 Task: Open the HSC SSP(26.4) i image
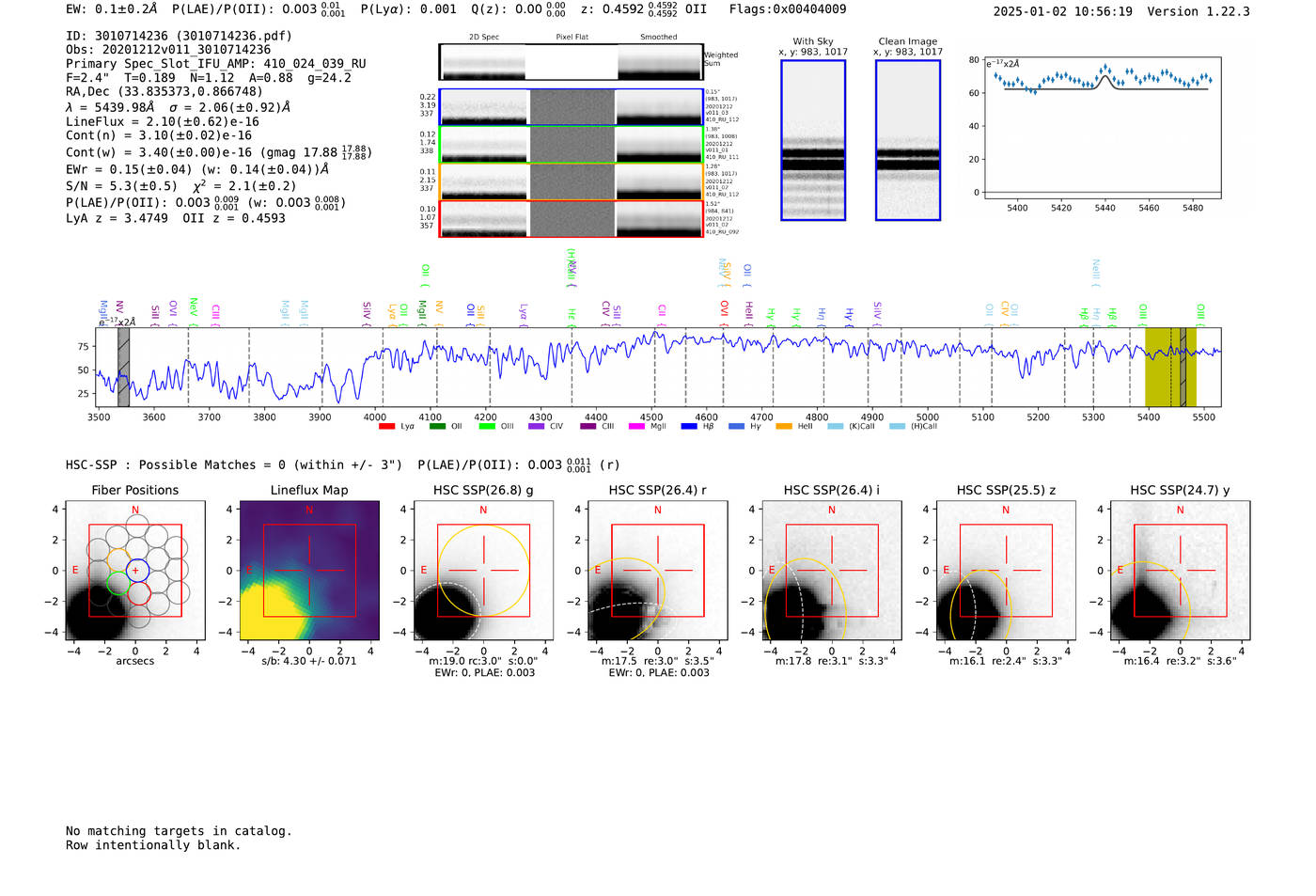pos(832,571)
